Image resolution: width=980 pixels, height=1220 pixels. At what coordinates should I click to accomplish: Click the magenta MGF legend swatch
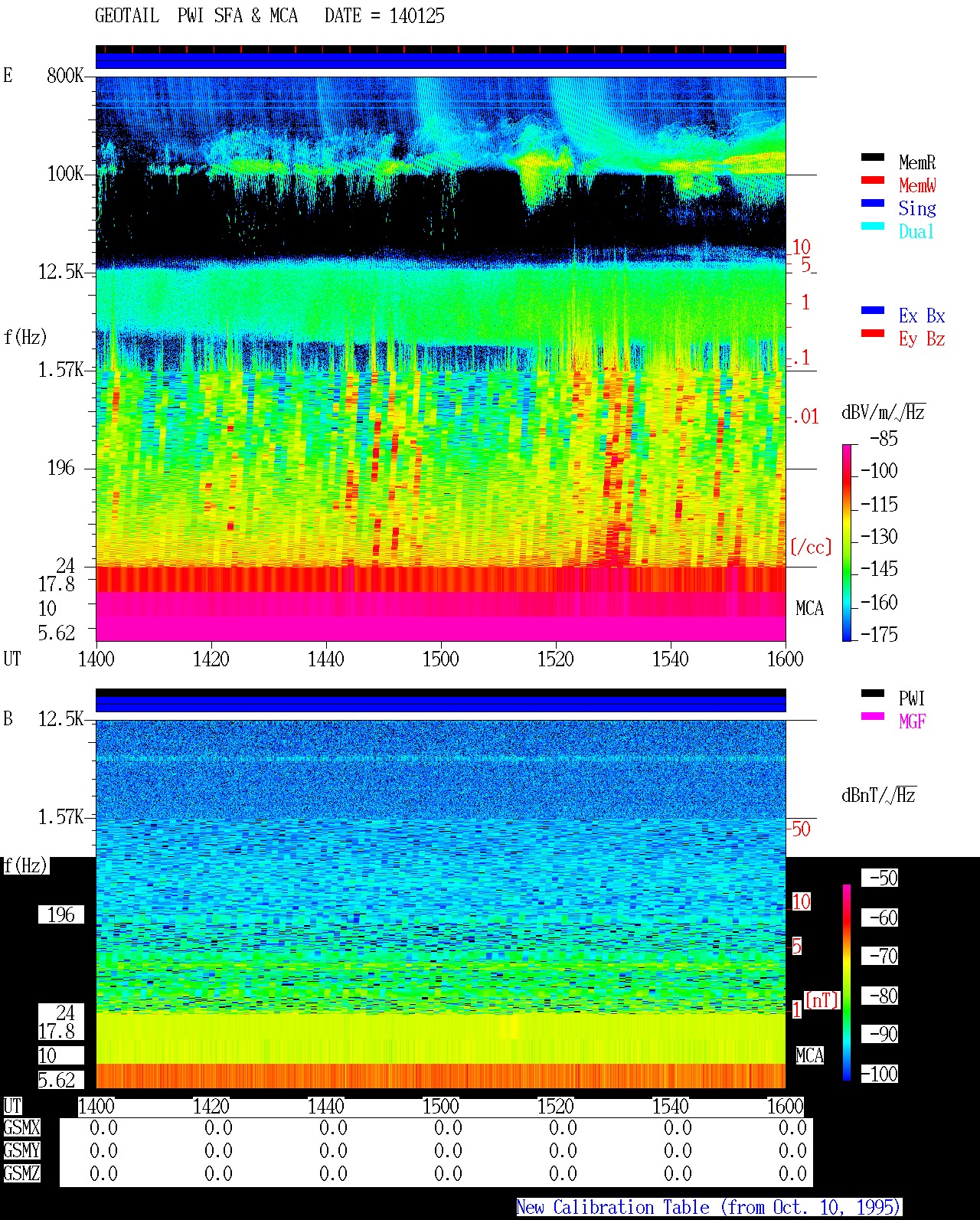[x=873, y=716]
